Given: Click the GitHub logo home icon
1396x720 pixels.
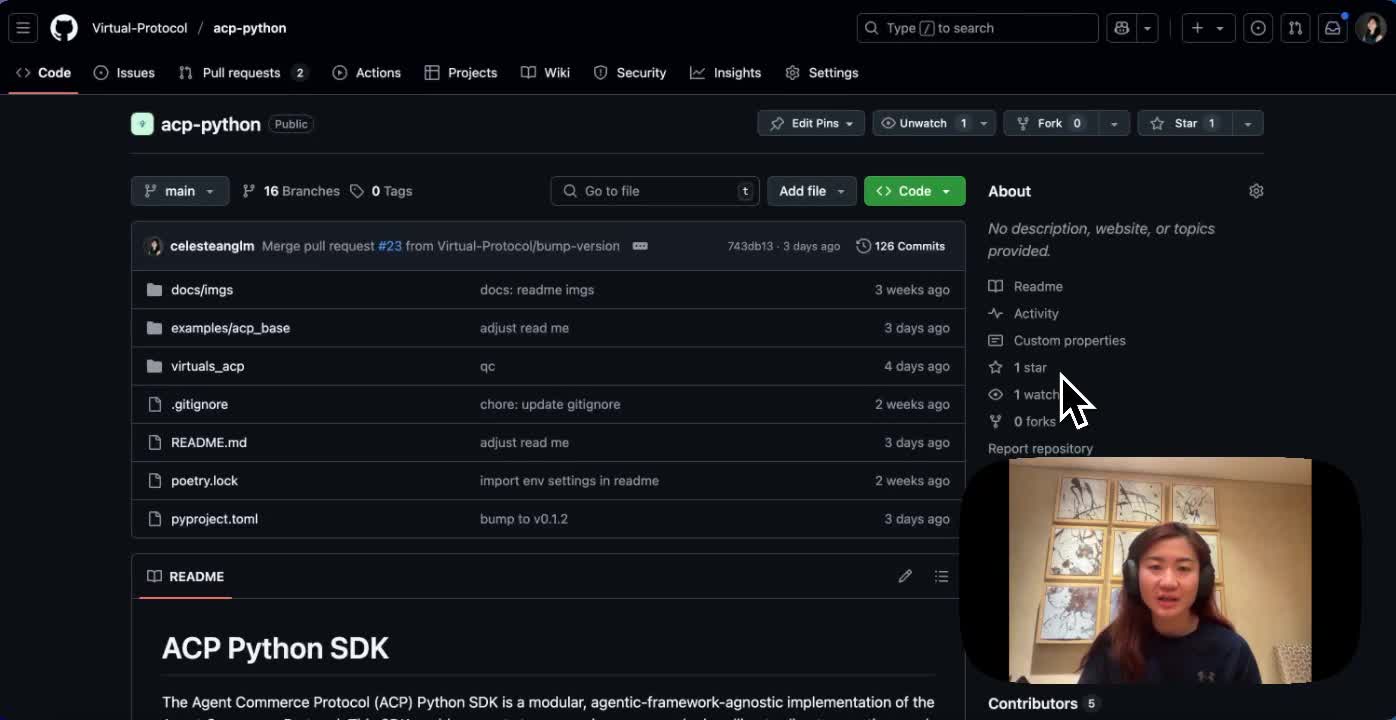Looking at the screenshot, I should tap(64, 28).
